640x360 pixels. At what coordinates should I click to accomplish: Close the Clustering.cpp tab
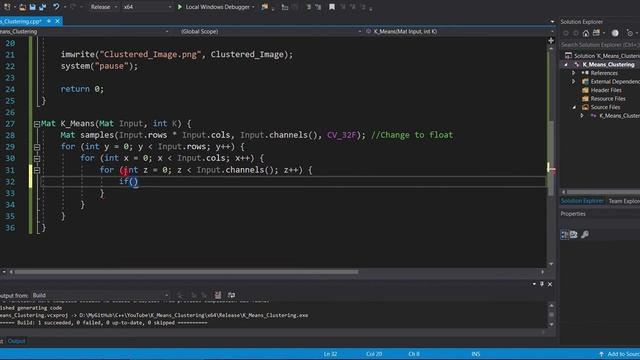point(58,21)
